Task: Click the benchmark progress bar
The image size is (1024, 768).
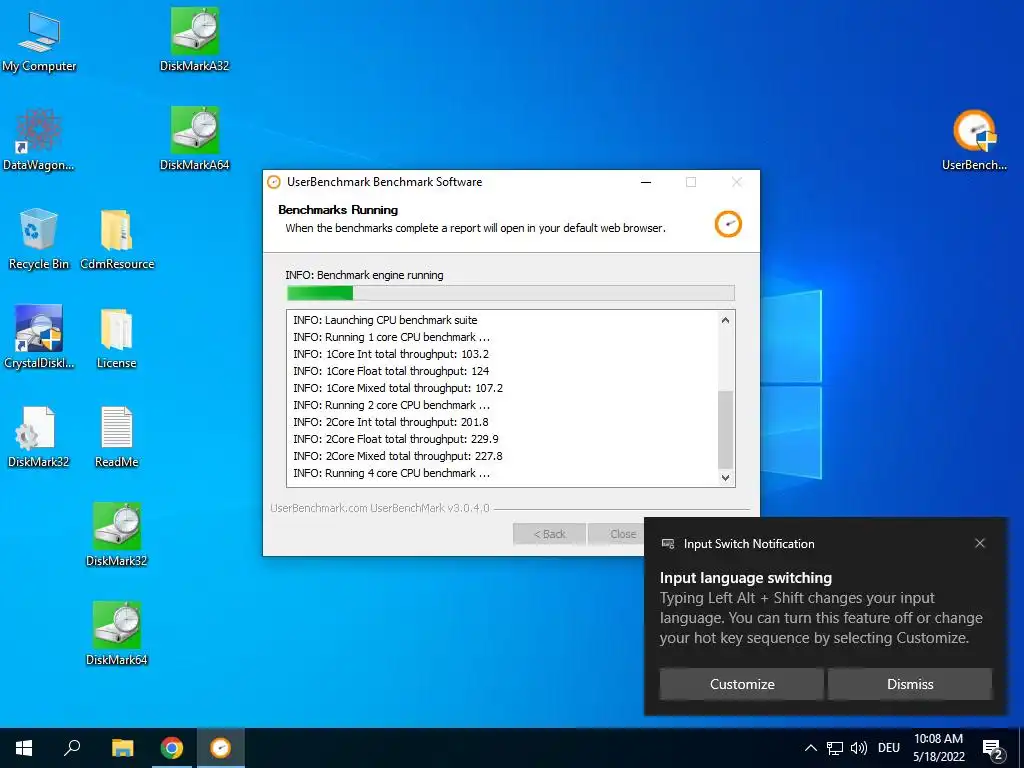Action: pos(511,293)
